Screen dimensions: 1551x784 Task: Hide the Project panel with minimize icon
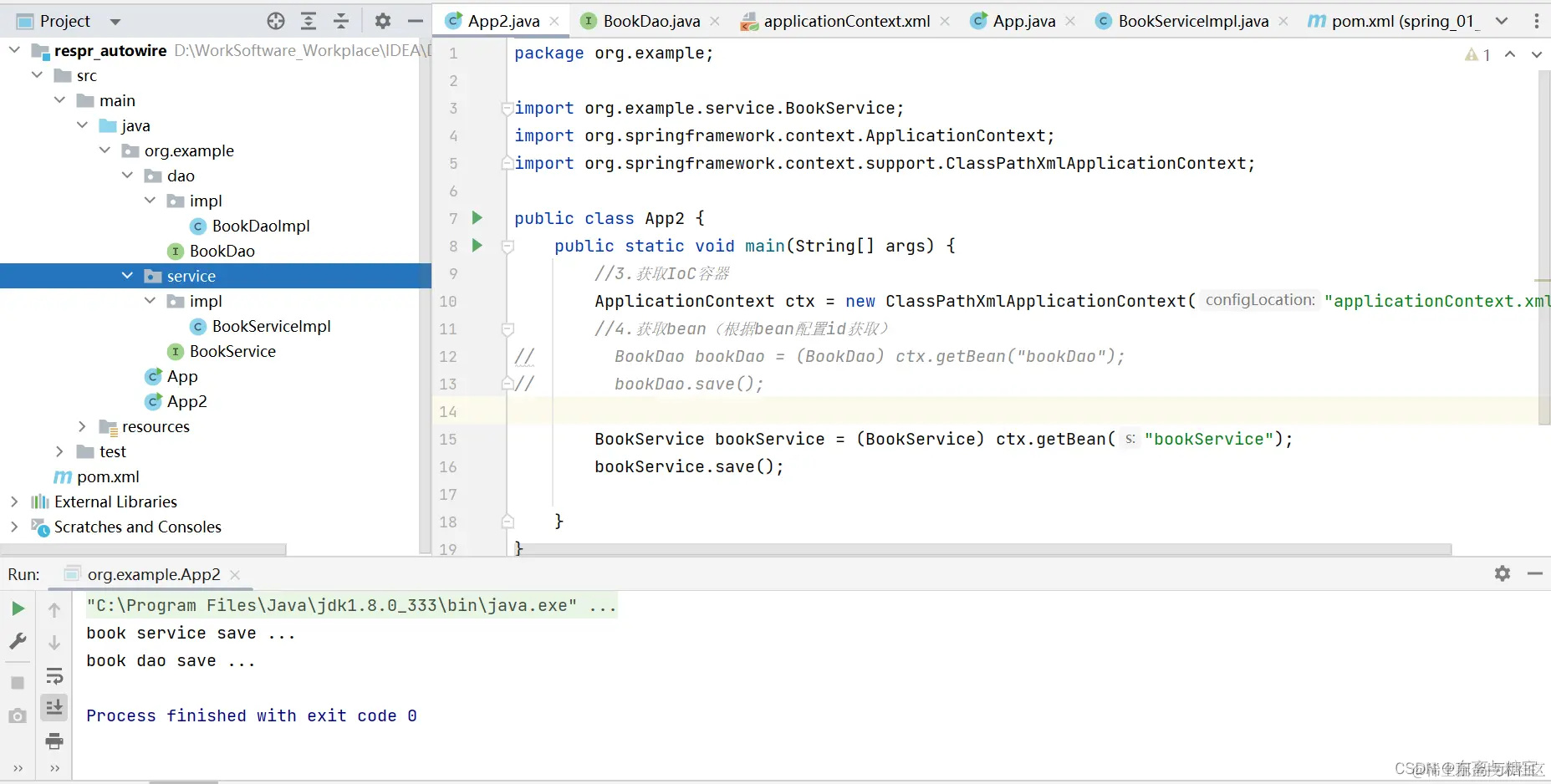tap(416, 21)
